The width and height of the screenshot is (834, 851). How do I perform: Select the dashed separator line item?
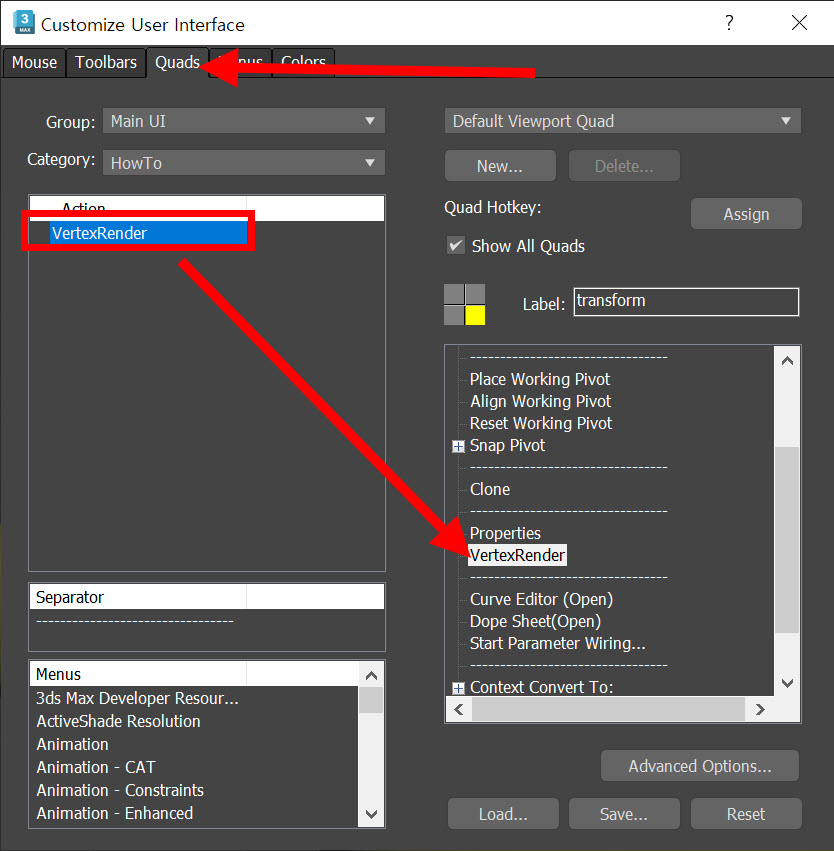click(135, 620)
